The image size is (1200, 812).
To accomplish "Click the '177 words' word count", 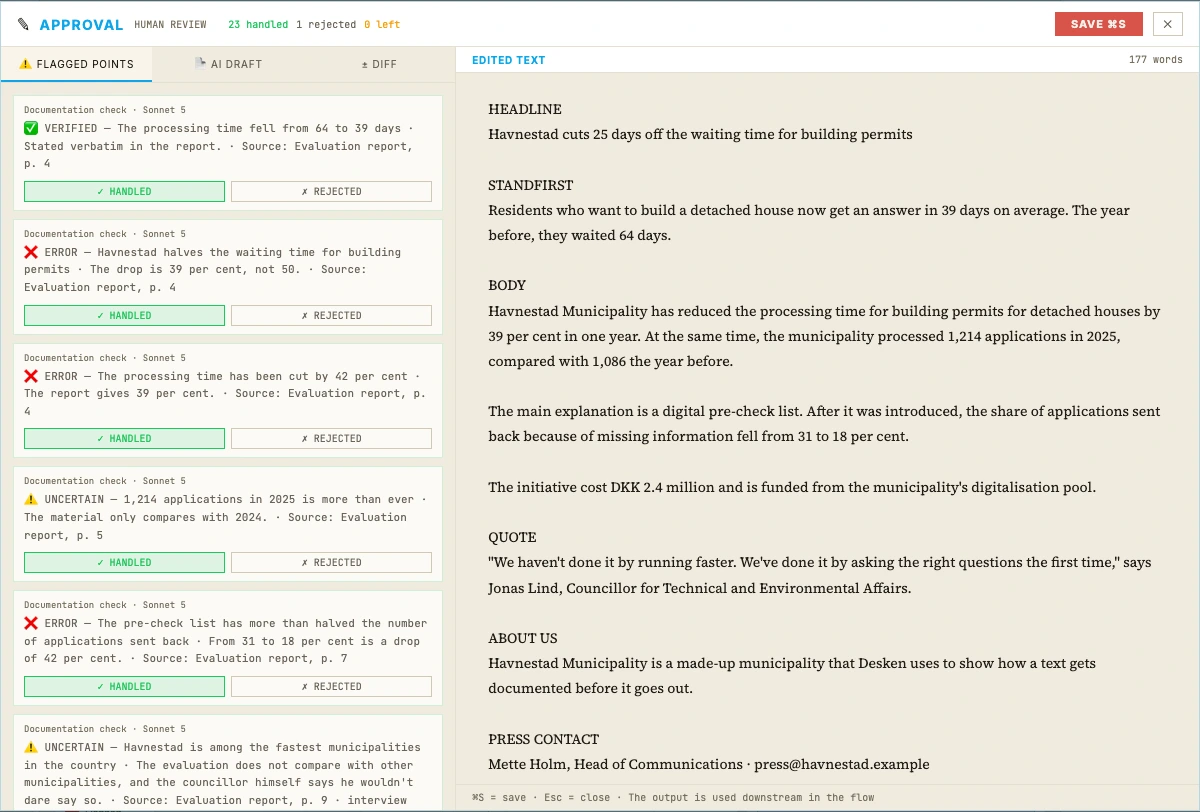I will [x=1155, y=60].
